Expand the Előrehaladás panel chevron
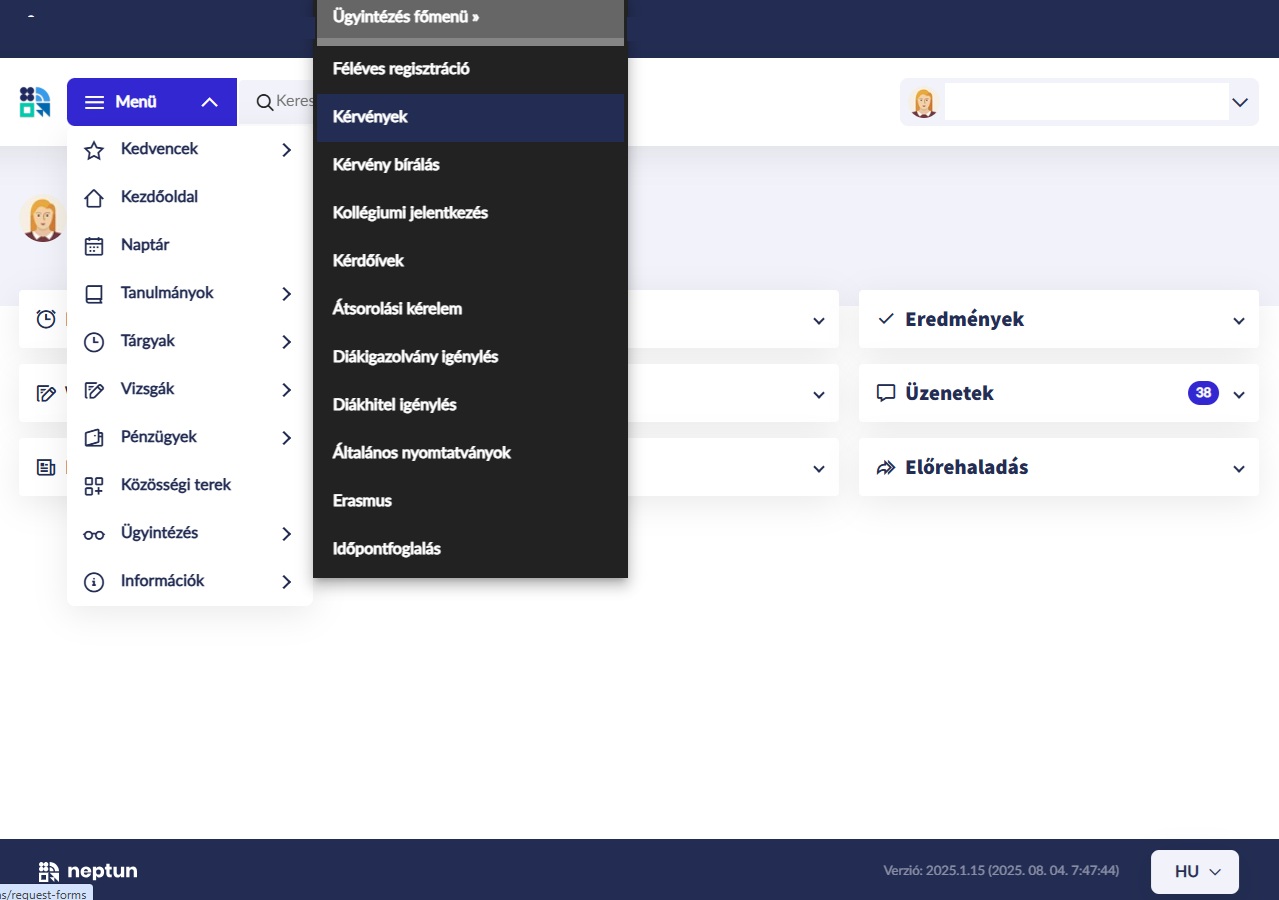The height and width of the screenshot is (900, 1279). (x=1239, y=469)
